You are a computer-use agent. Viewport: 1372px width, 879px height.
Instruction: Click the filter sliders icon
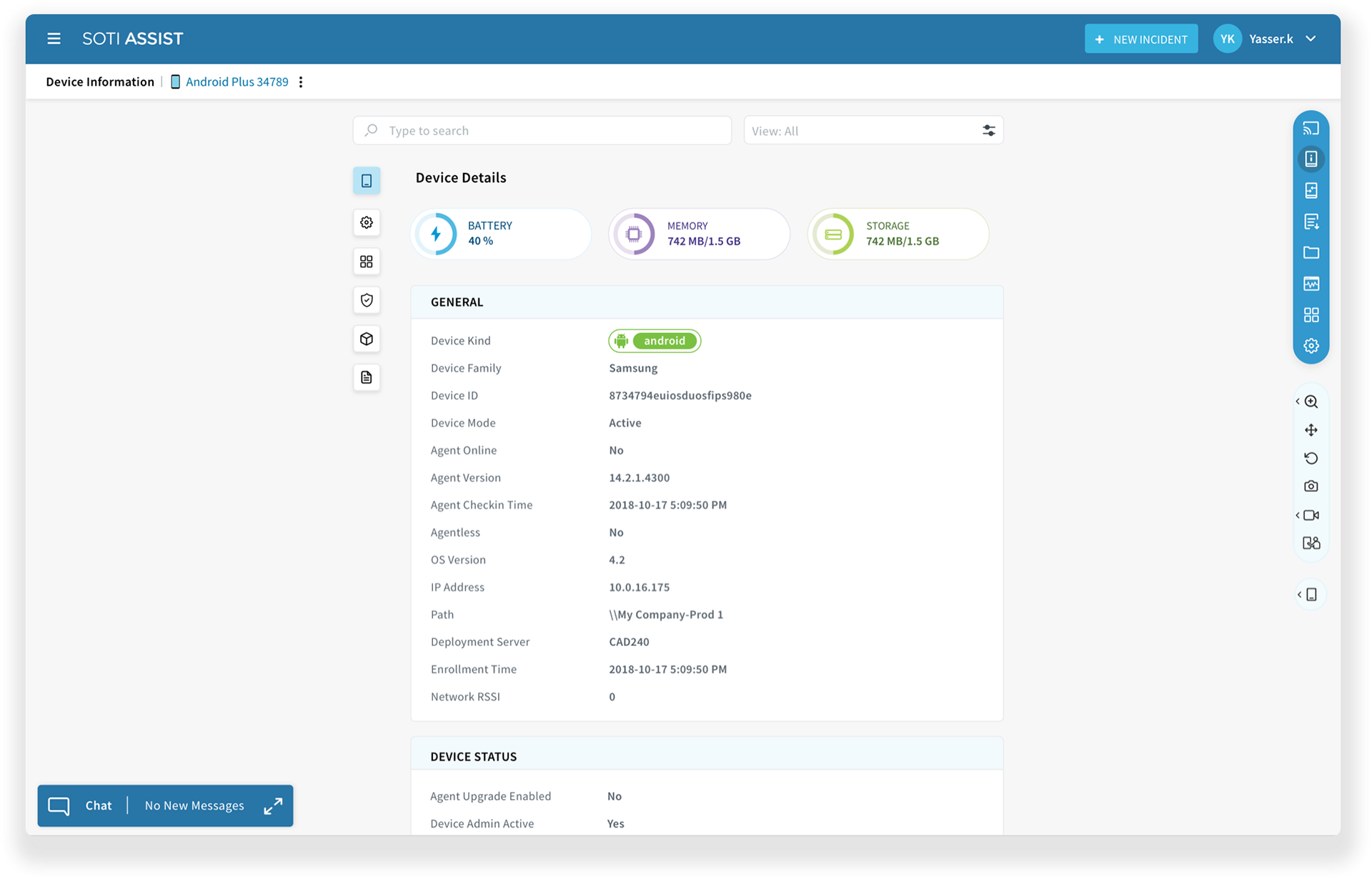tap(988, 130)
